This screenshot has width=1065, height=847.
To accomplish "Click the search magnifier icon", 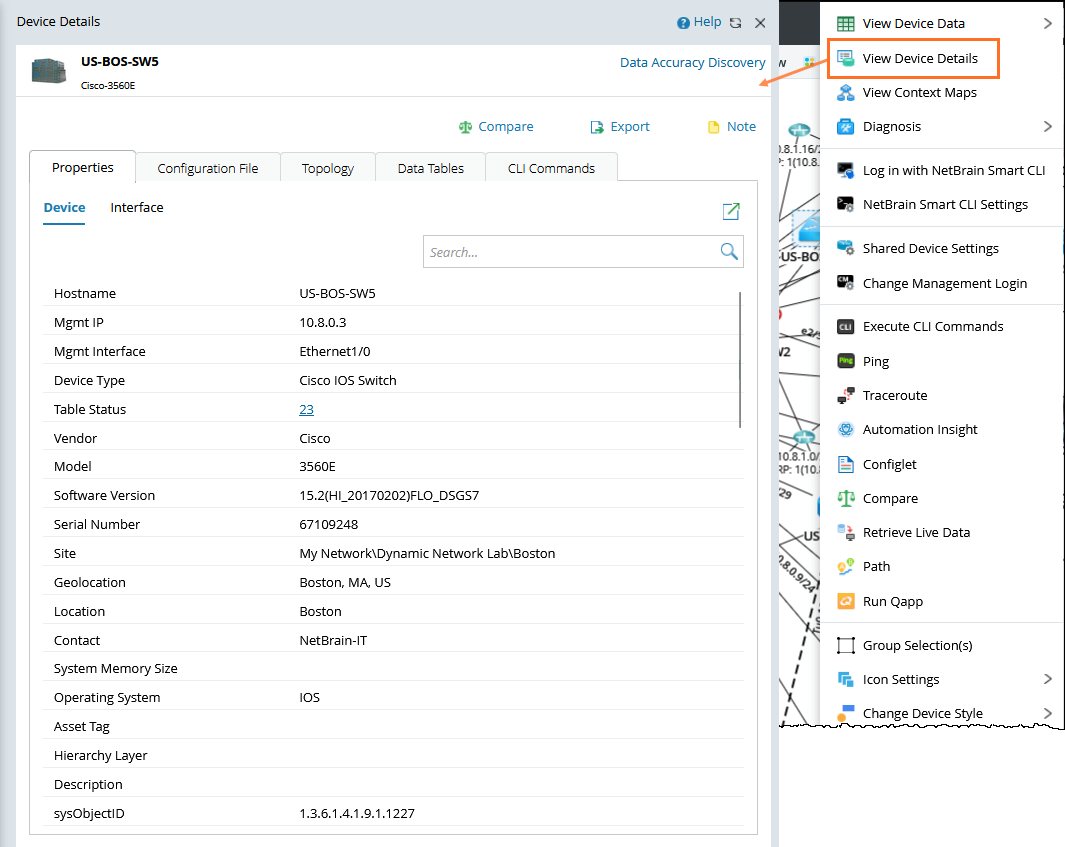I will [x=729, y=252].
